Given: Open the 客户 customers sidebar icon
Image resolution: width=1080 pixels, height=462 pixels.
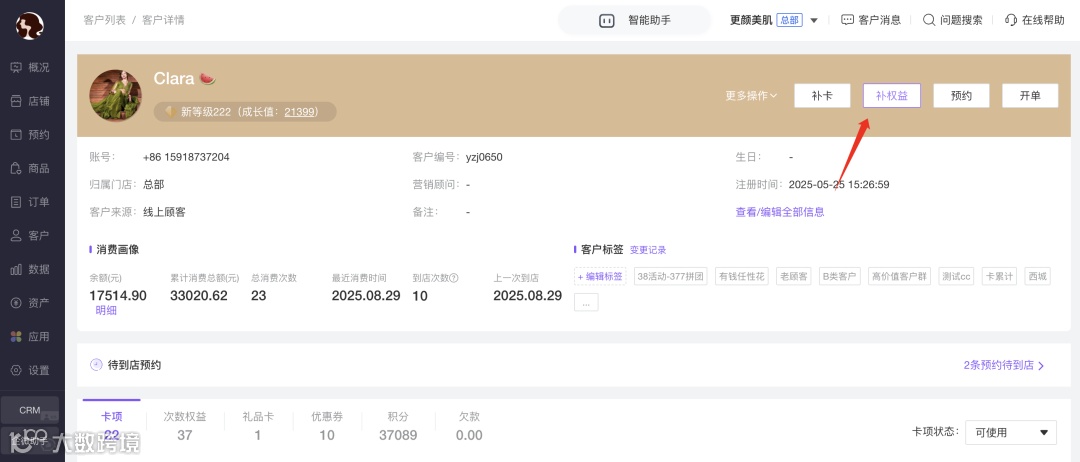Looking at the screenshot, I should (16, 235).
